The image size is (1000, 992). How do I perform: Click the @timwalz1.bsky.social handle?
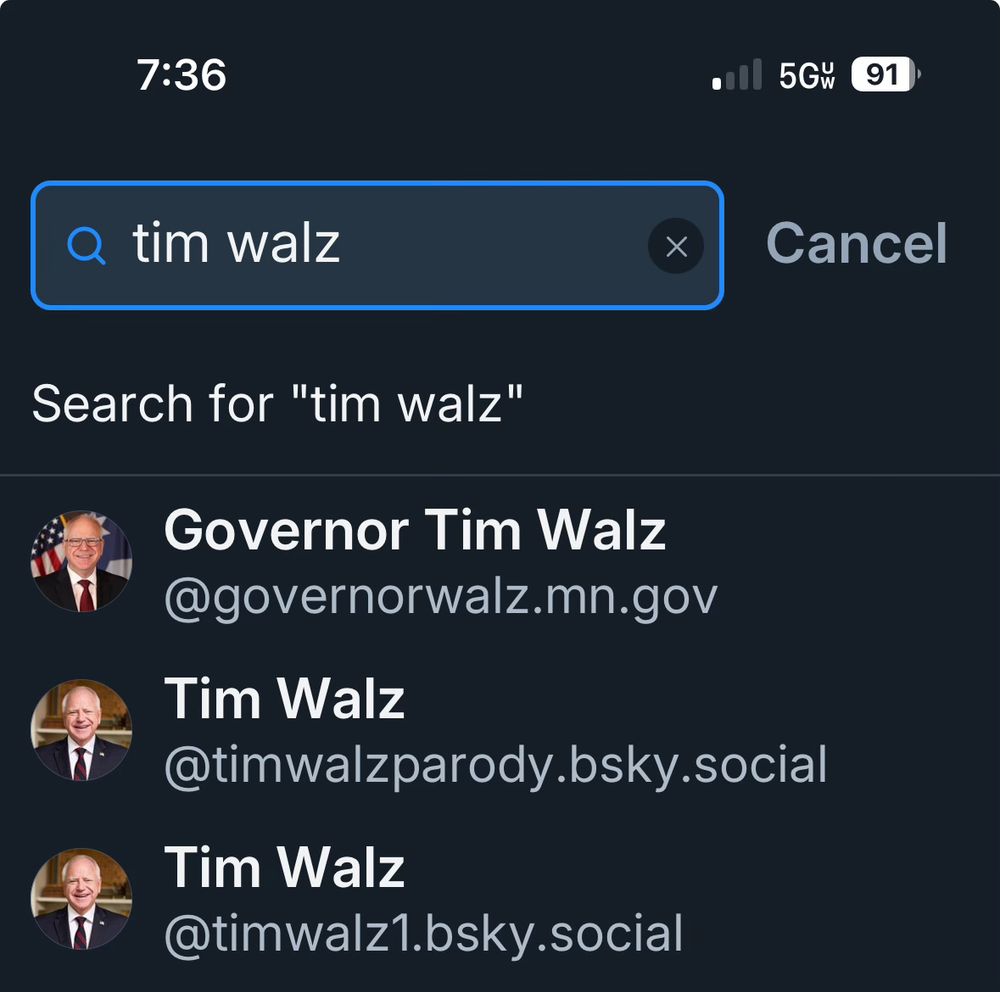423,932
